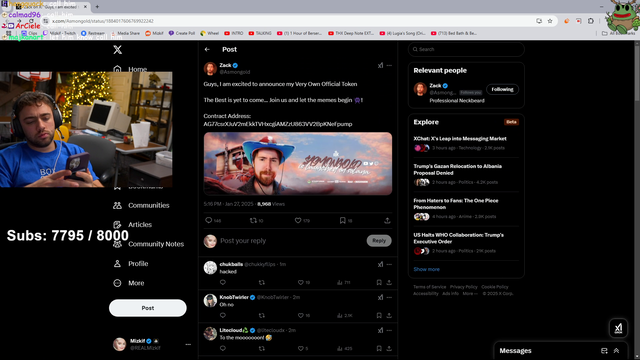
Task: Click the gray Reply button
Action: [379, 241]
